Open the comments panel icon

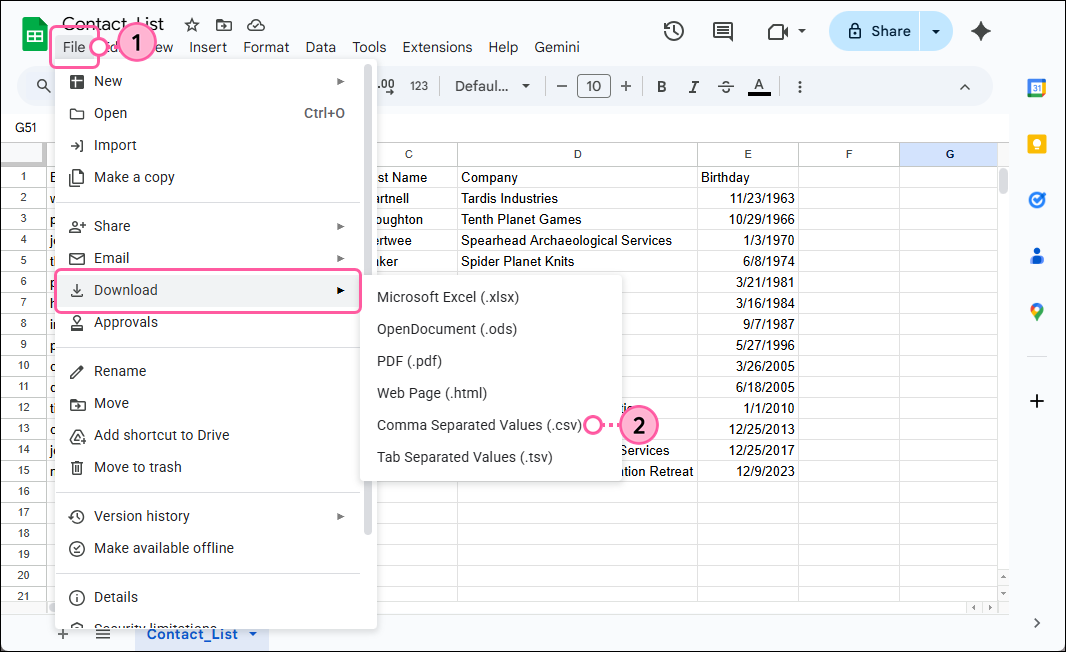722,31
